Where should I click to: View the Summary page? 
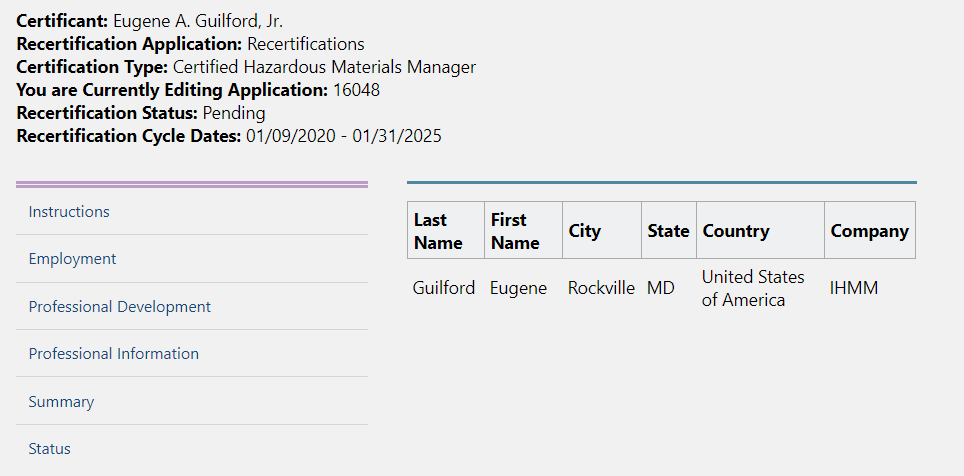(x=61, y=402)
